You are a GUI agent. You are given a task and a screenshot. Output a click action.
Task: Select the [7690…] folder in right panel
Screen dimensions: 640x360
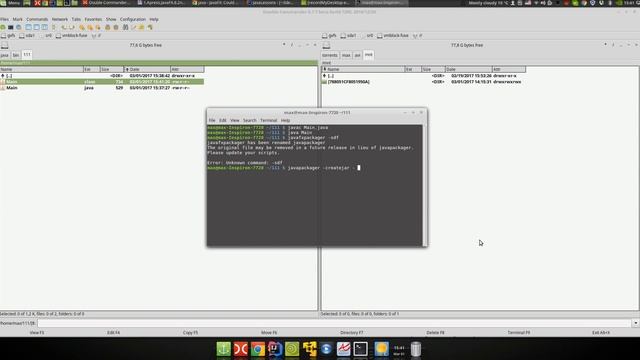coord(424,82)
